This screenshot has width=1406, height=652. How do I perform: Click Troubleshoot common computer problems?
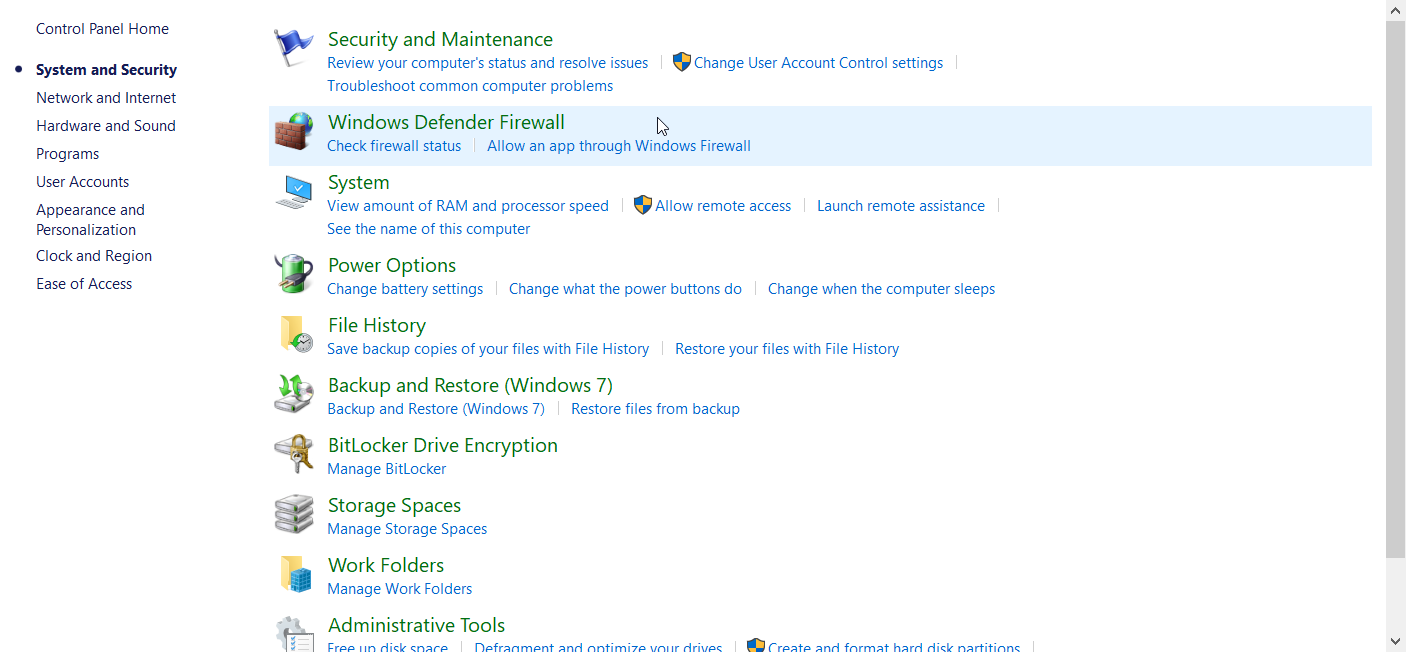pos(470,86)
